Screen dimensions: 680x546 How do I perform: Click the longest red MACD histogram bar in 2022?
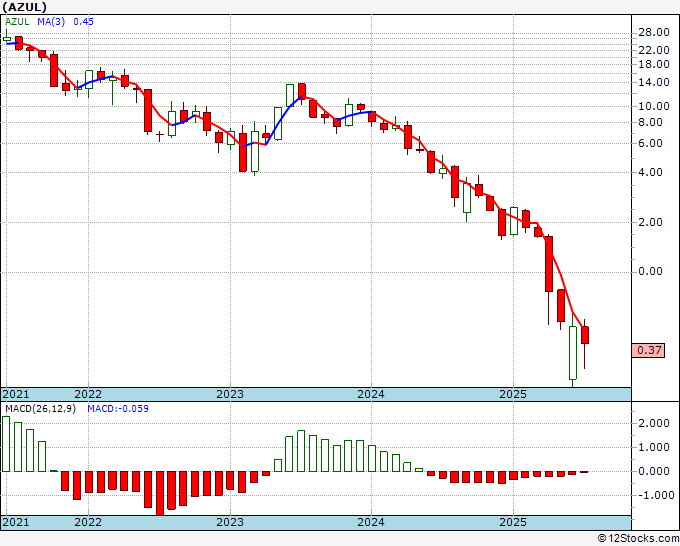160,493
